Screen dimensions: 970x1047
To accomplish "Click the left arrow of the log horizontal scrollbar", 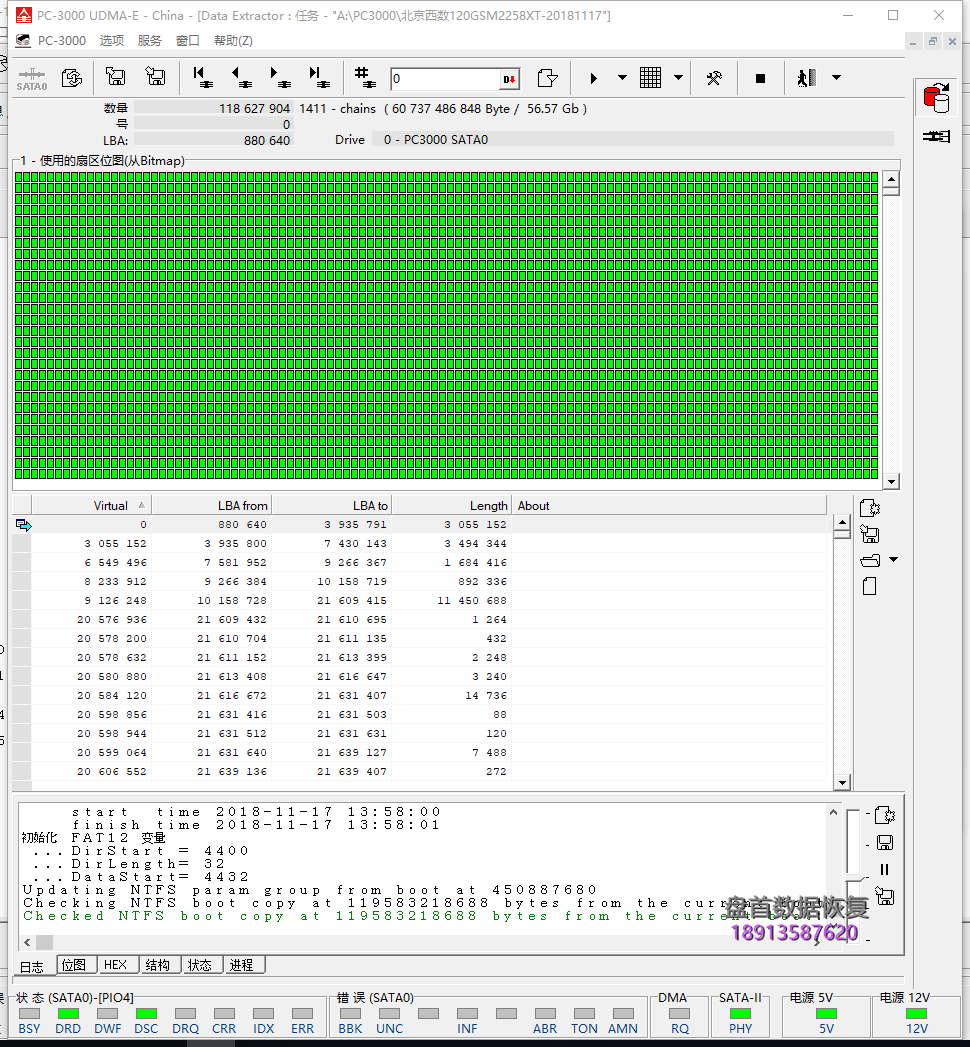I will (x=27, y=942).
